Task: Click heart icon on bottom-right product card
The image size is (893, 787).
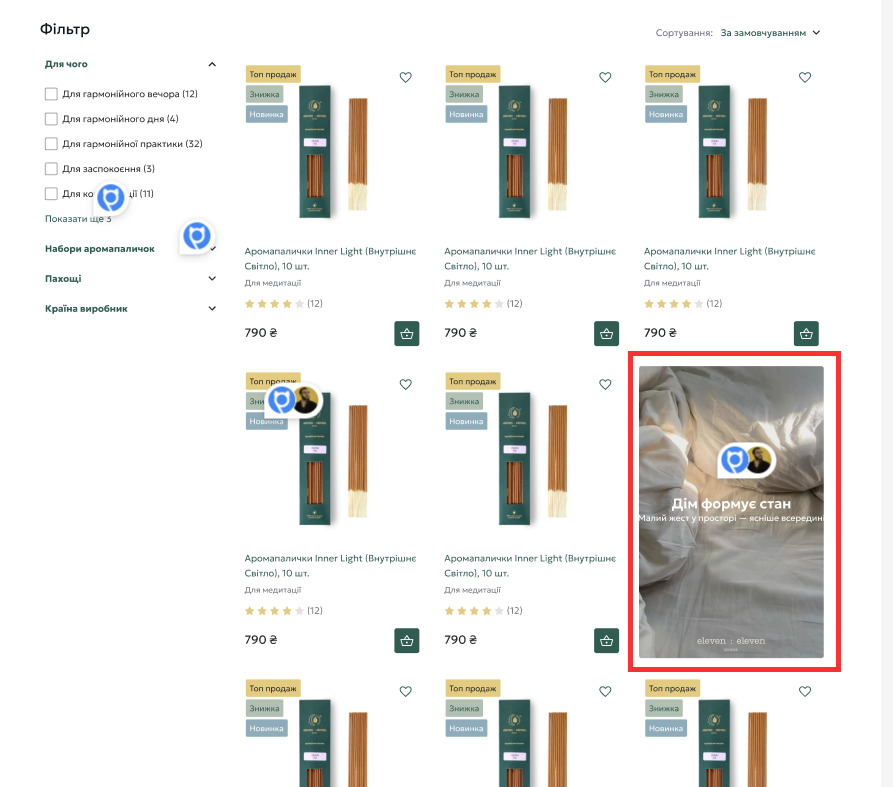Action: click(805, 691)
